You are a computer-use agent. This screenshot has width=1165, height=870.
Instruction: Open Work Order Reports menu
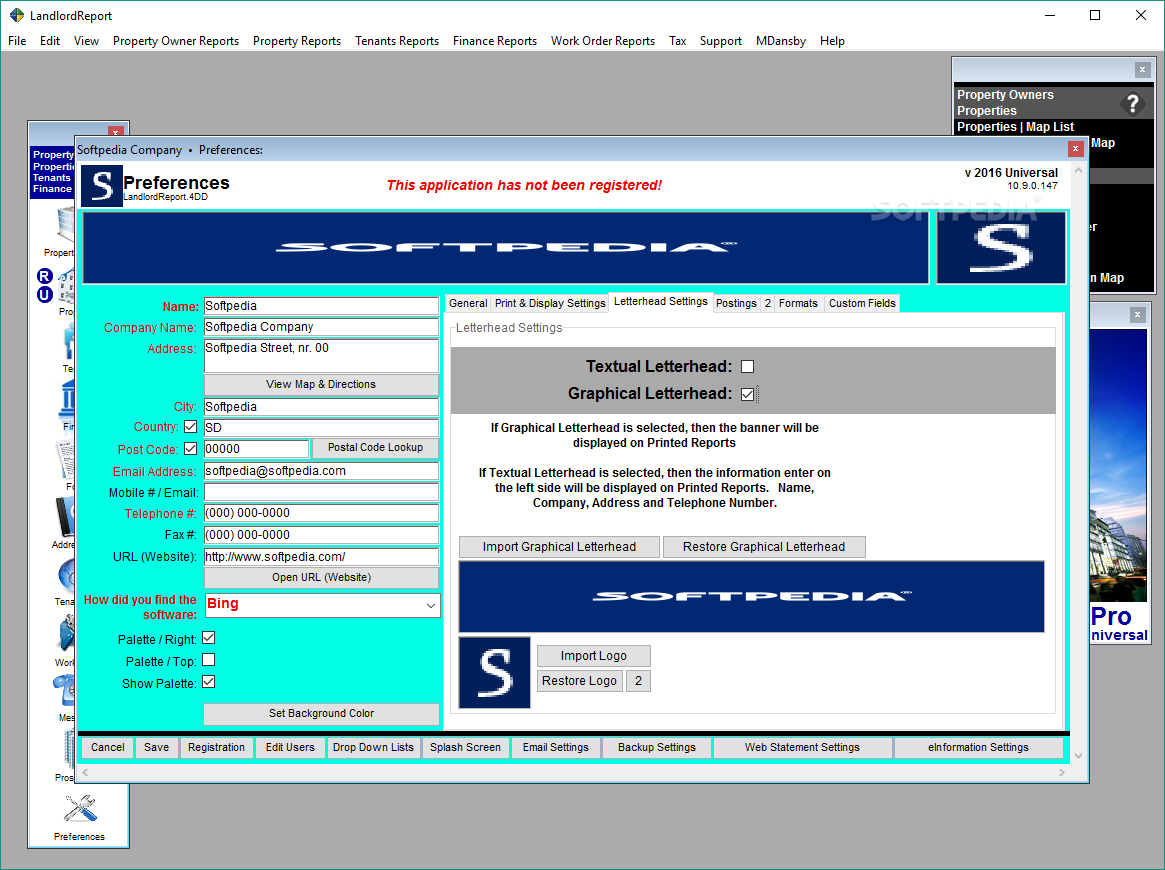point(603,41)
